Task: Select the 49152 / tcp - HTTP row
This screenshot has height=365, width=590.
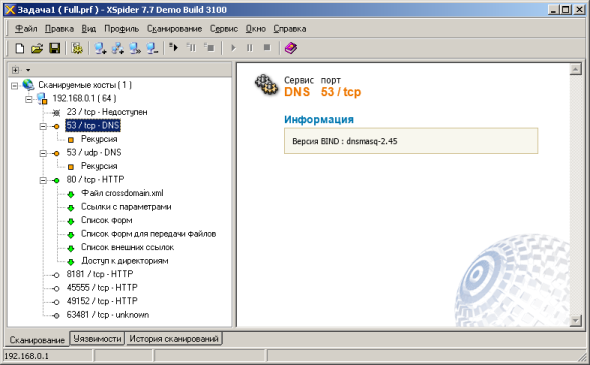Action: [x=102, y=301]
